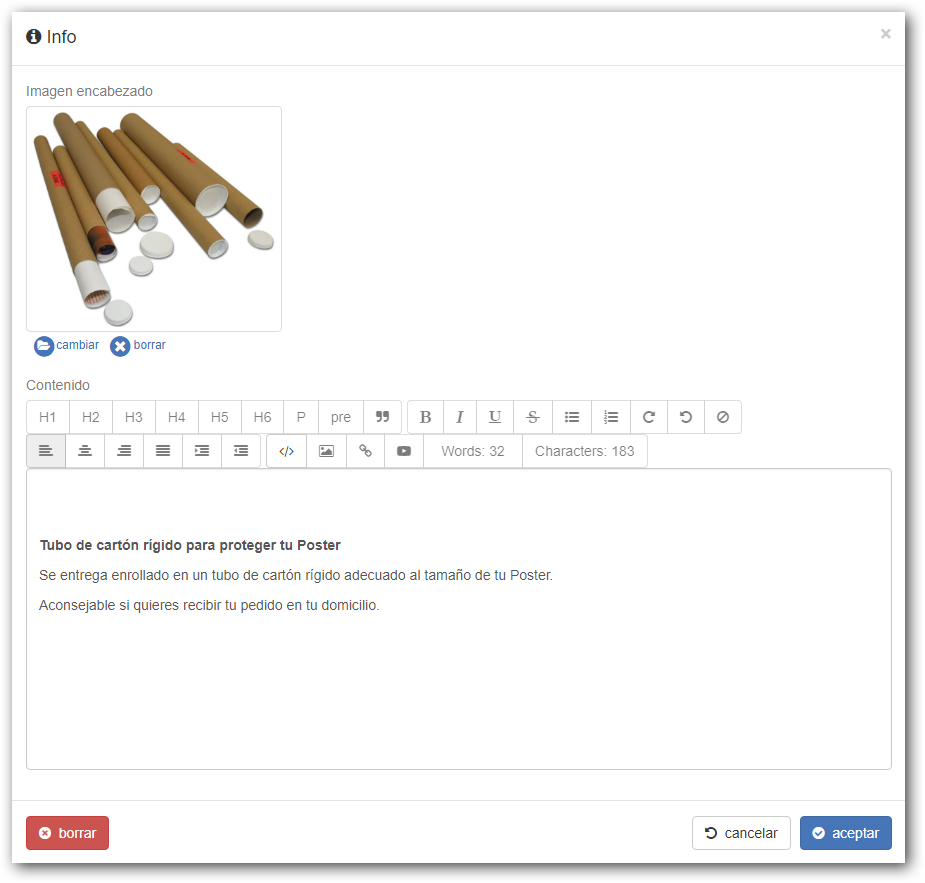
Task: Apply H1 heading format
Action: (48, 417)
